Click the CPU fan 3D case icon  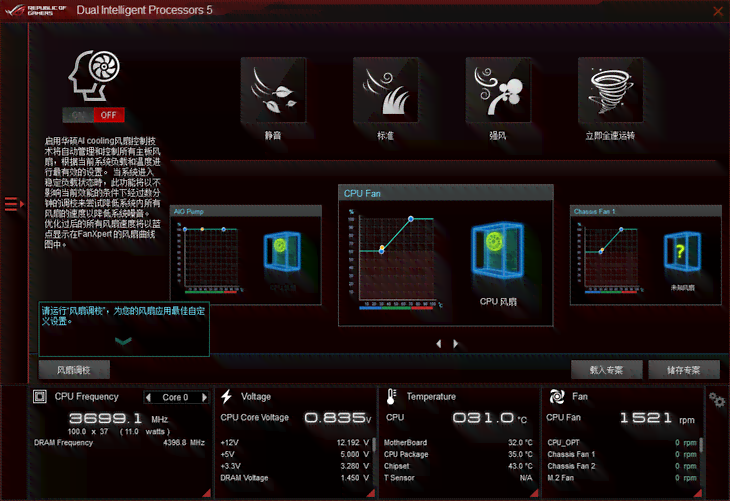498,250
